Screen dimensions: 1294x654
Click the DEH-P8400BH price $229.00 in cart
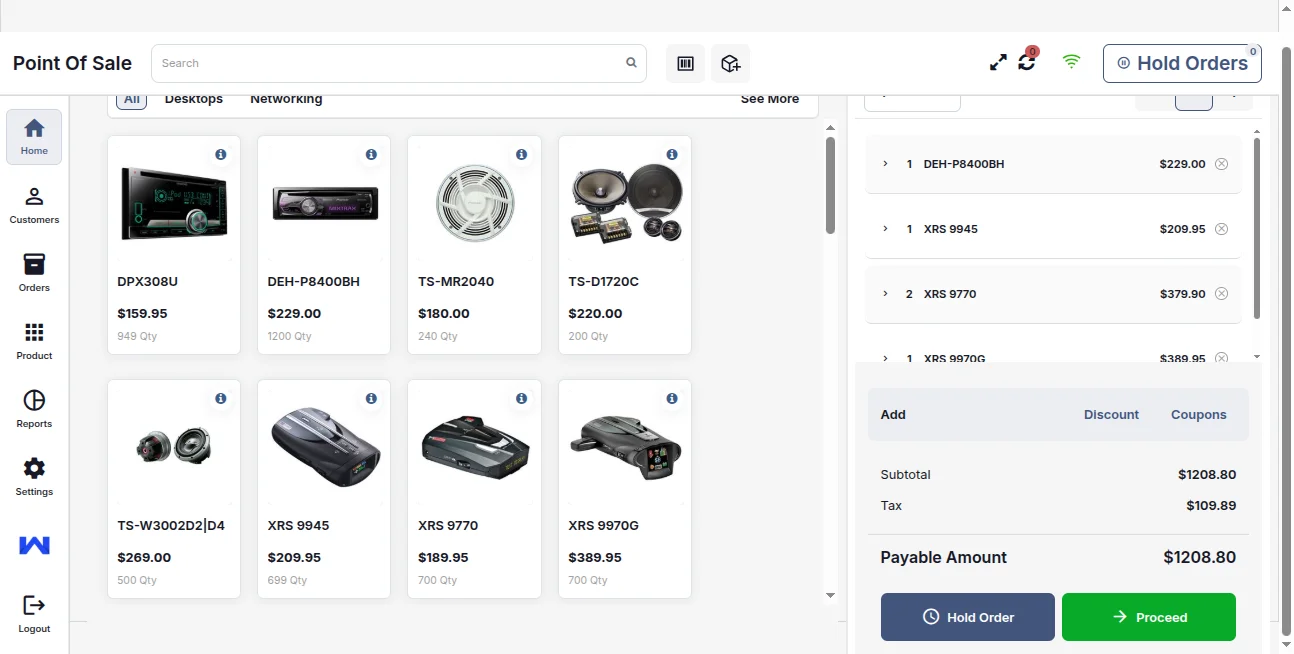(1182, 164)
